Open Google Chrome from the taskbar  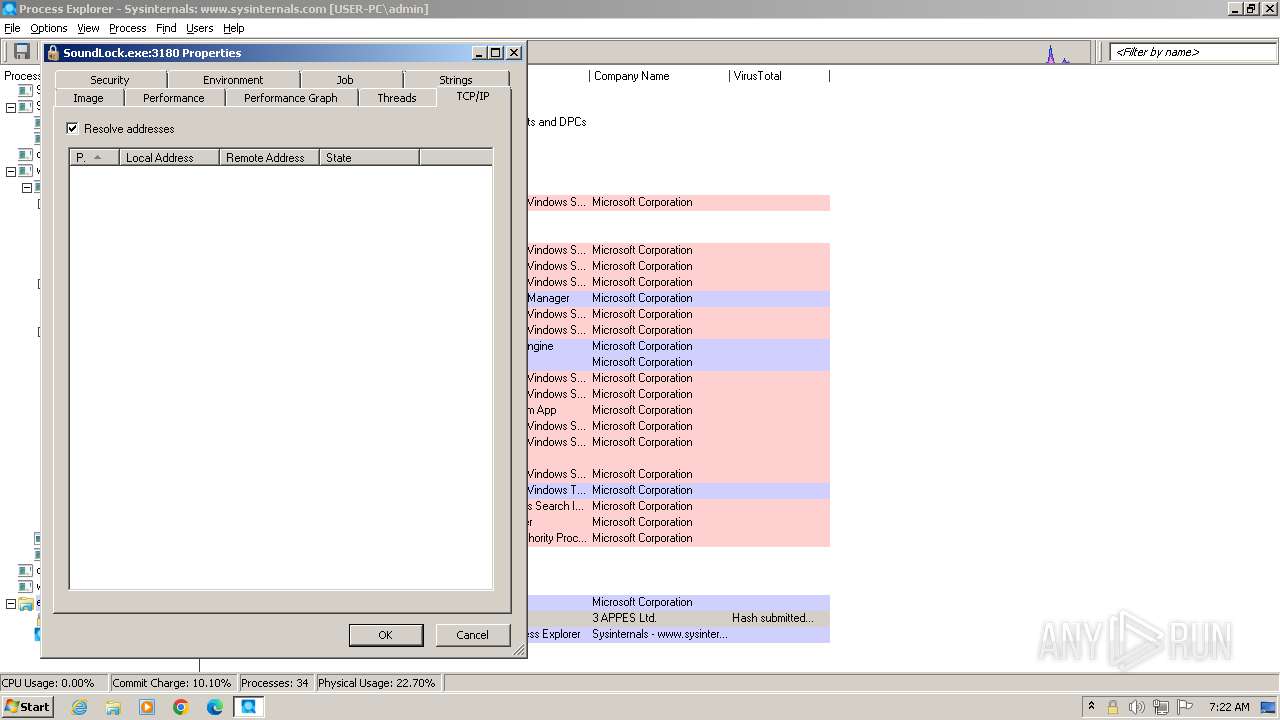point(181,707)
